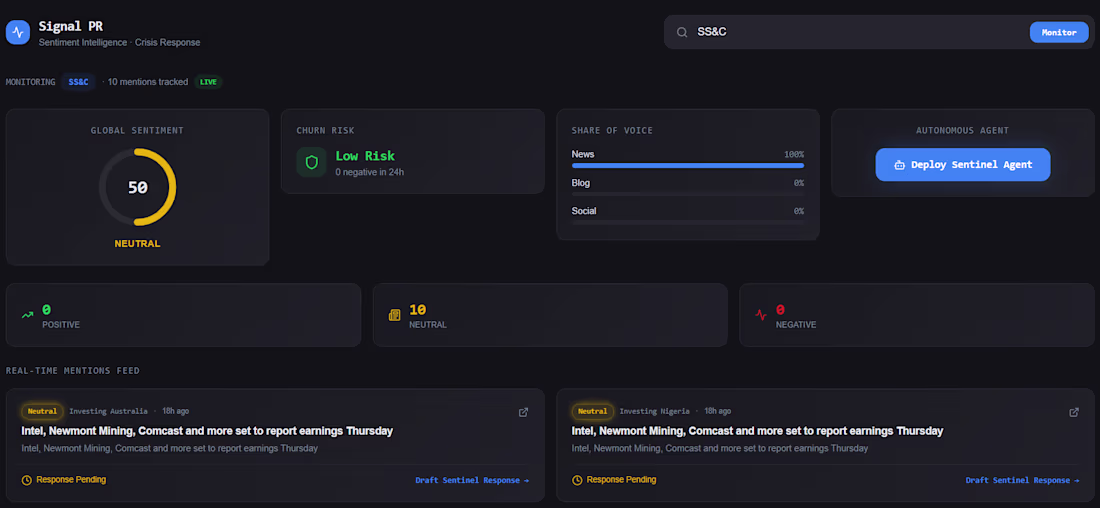The image size is (1100, 508).
Task: Draft Sentinel Response for Investing Nigeria mention
Action: 1022,480
